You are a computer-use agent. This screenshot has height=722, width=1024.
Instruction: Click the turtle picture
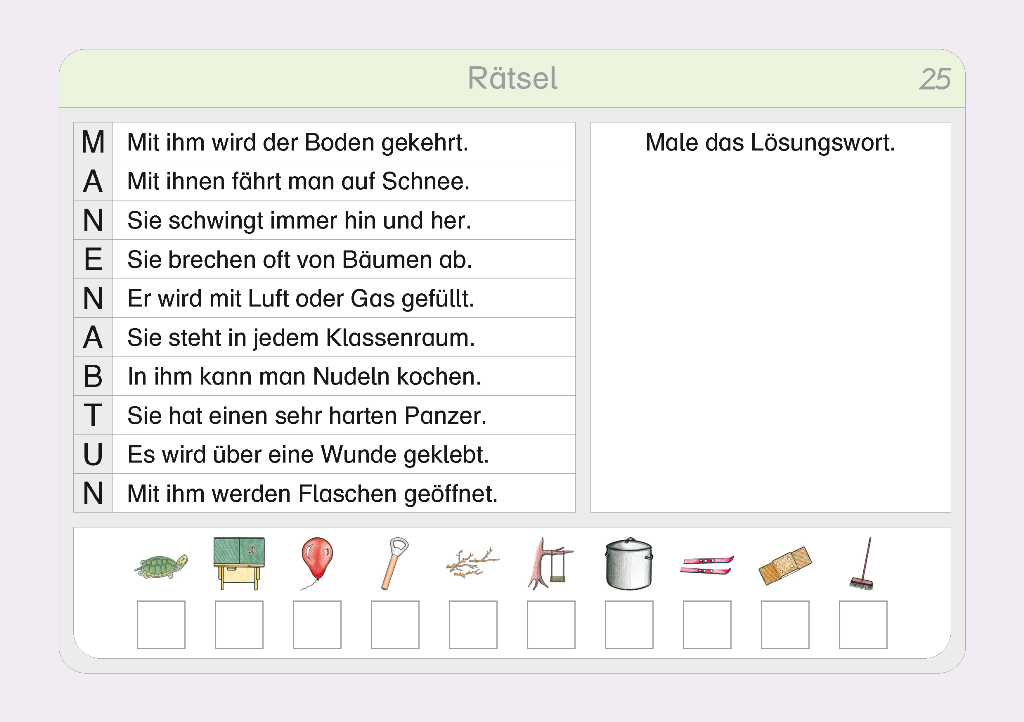coord(161,566)
